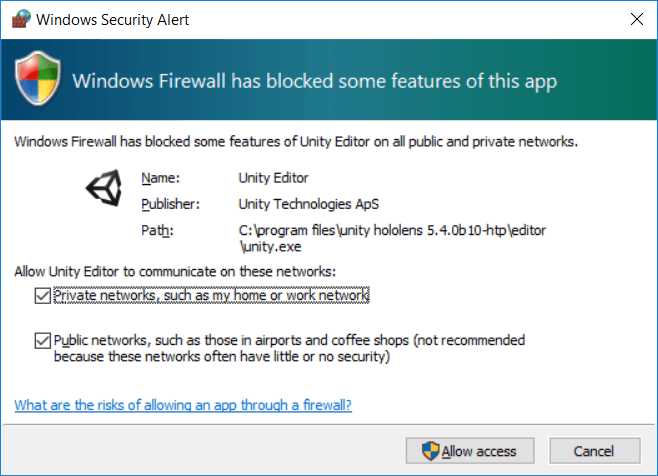The height and width of the screenshot is (476, 658).
Task: Toggle the Public networks checkbox
Action: coord(41,340)
